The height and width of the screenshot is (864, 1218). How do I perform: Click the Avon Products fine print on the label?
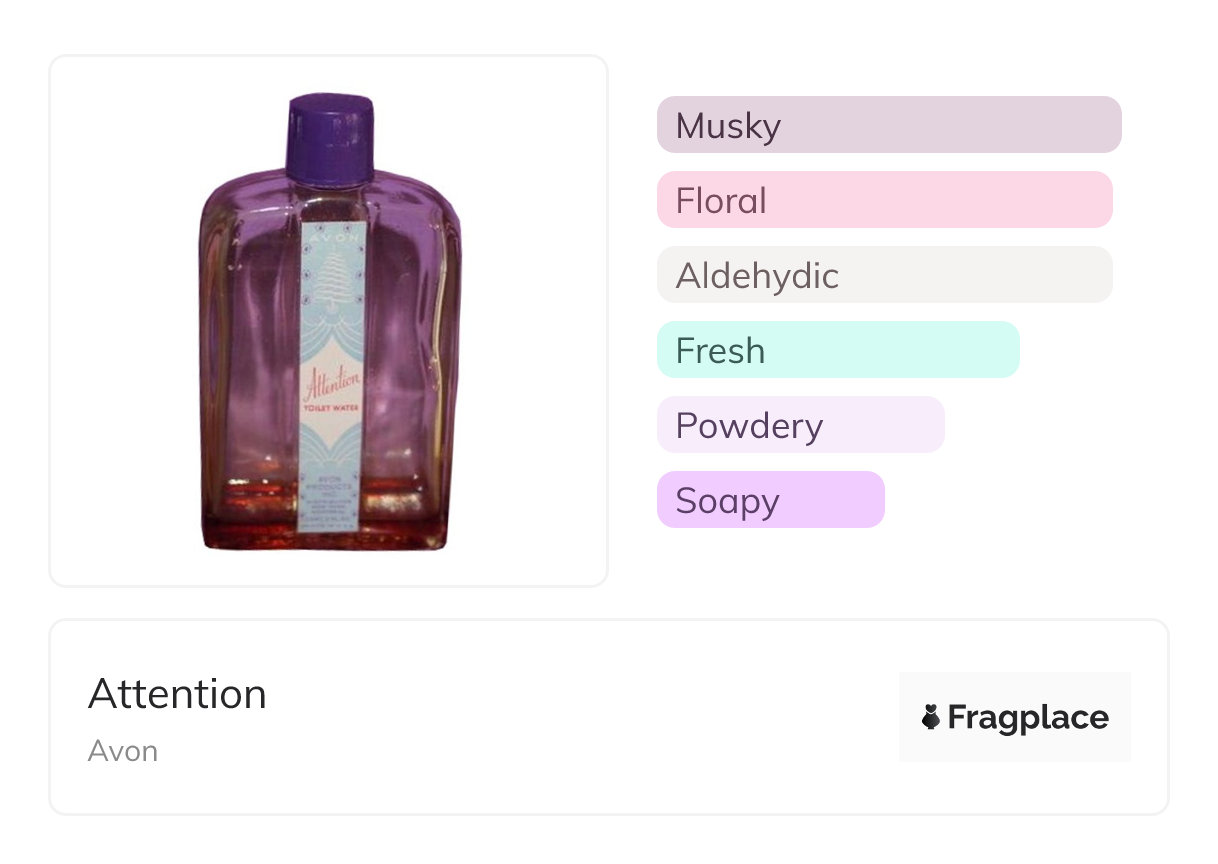[x=330, y=492]
